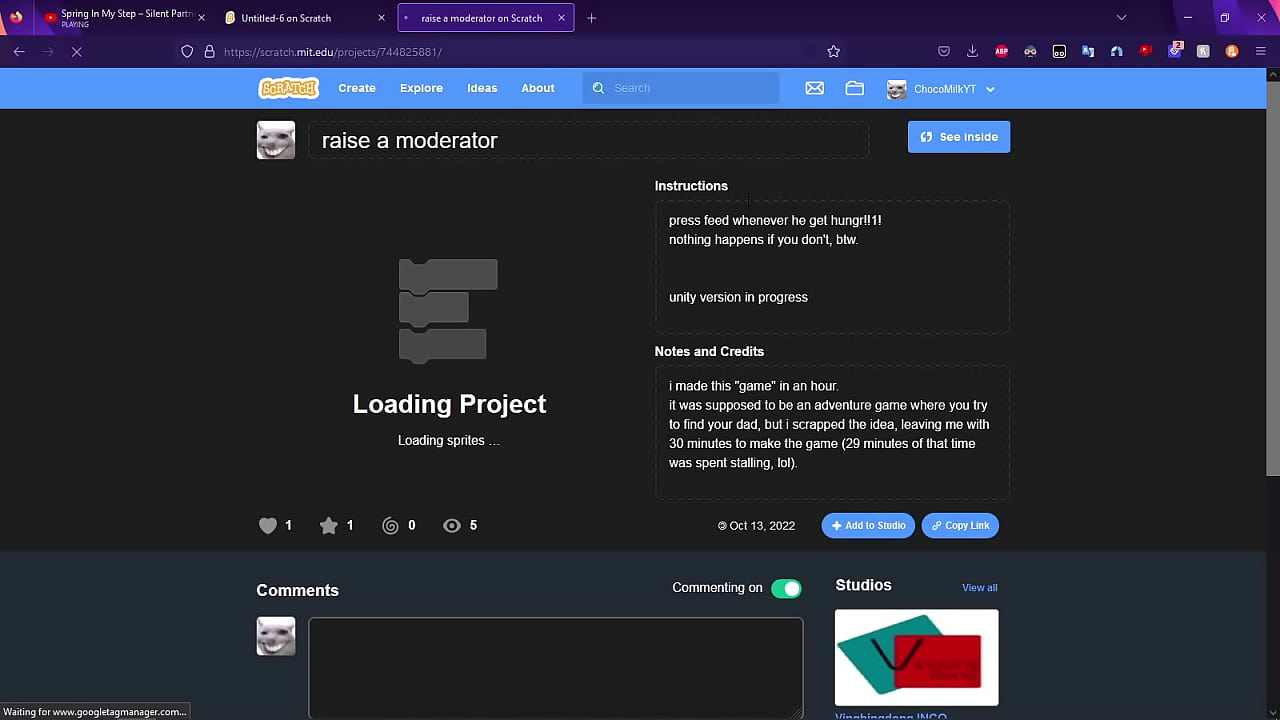Open the browser tab list chevron
This screenshot has width=1280, height=720.
(x=1121, y=17)
